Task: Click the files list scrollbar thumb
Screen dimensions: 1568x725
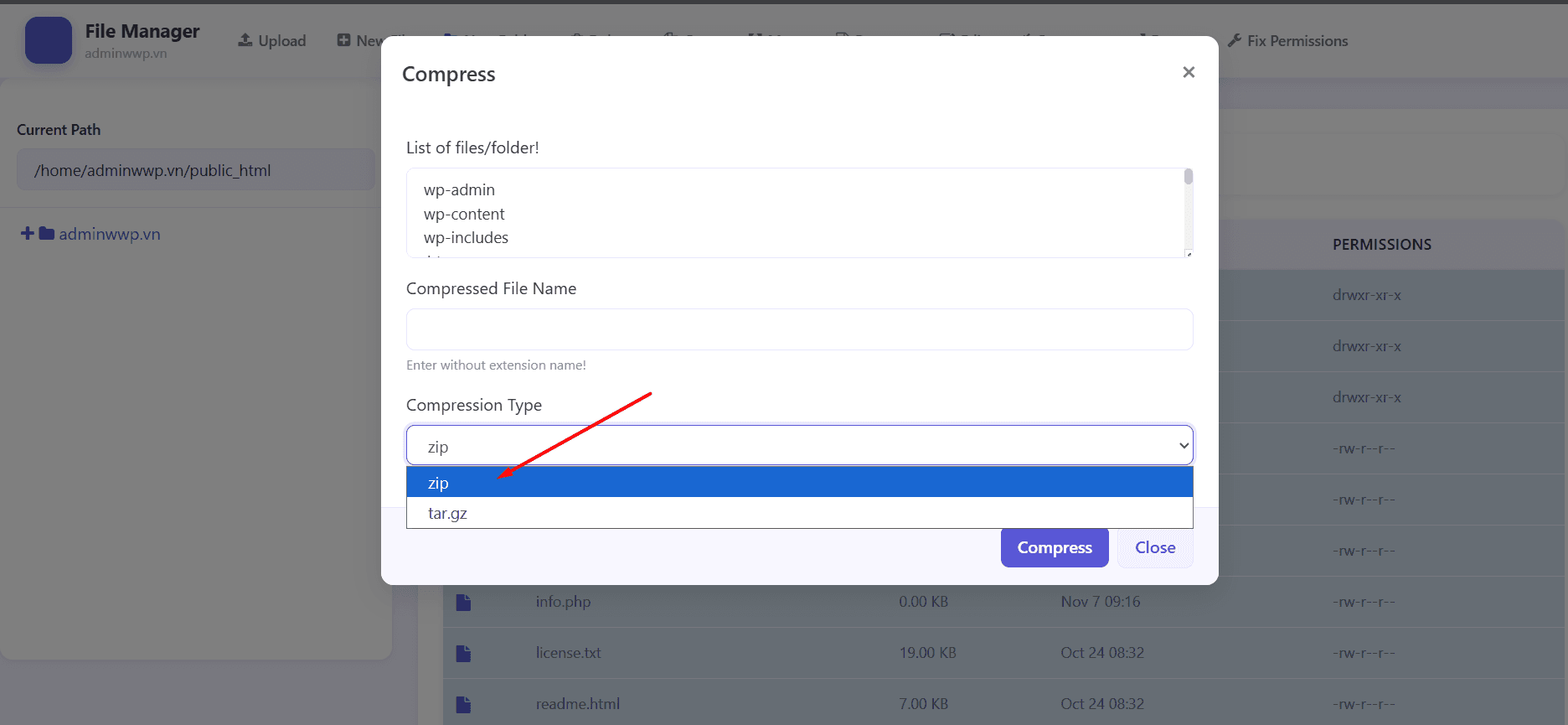Action: point(1188,177)
